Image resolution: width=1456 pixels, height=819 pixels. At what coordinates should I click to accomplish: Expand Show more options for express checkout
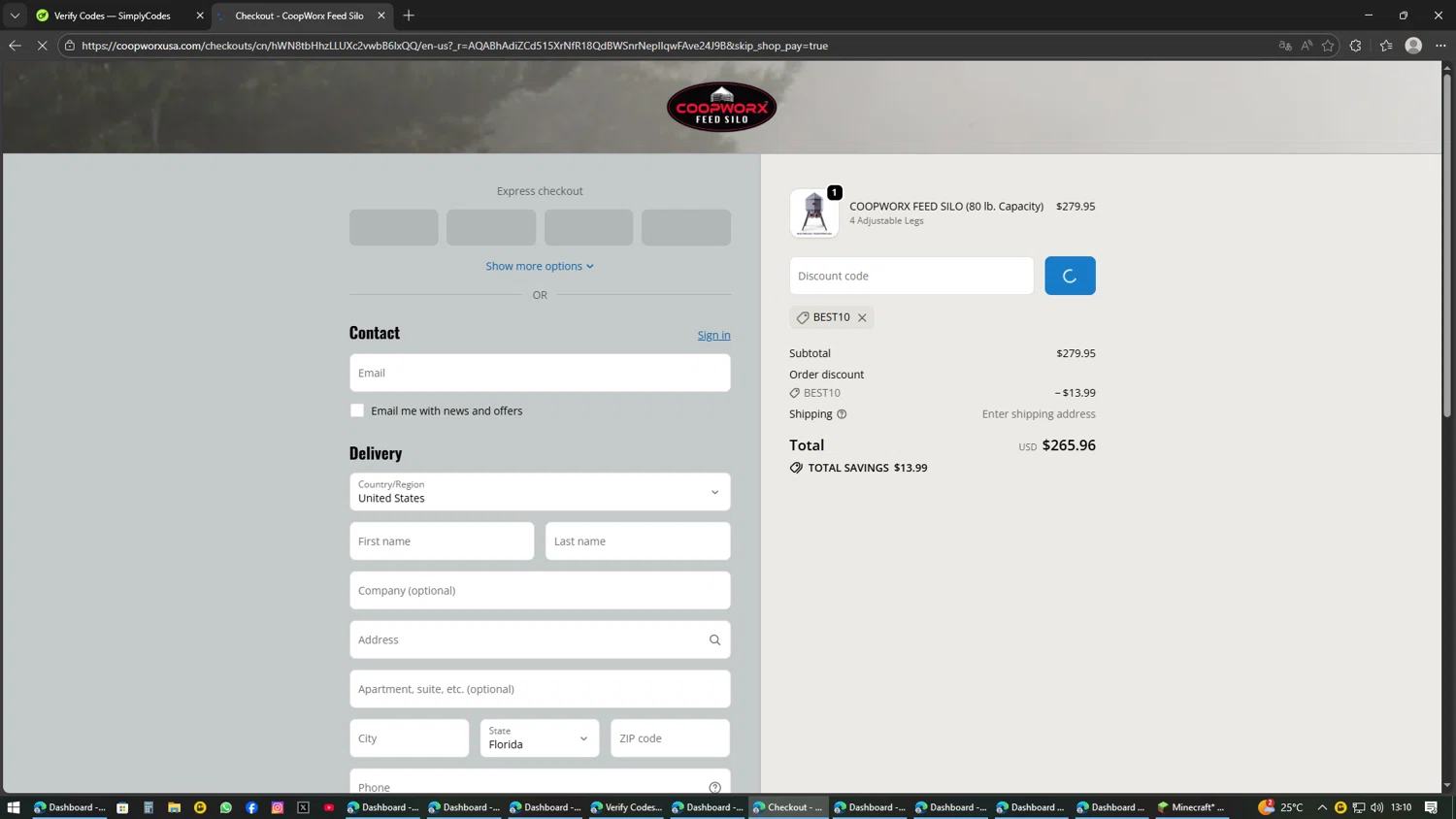tap(540, 266)
